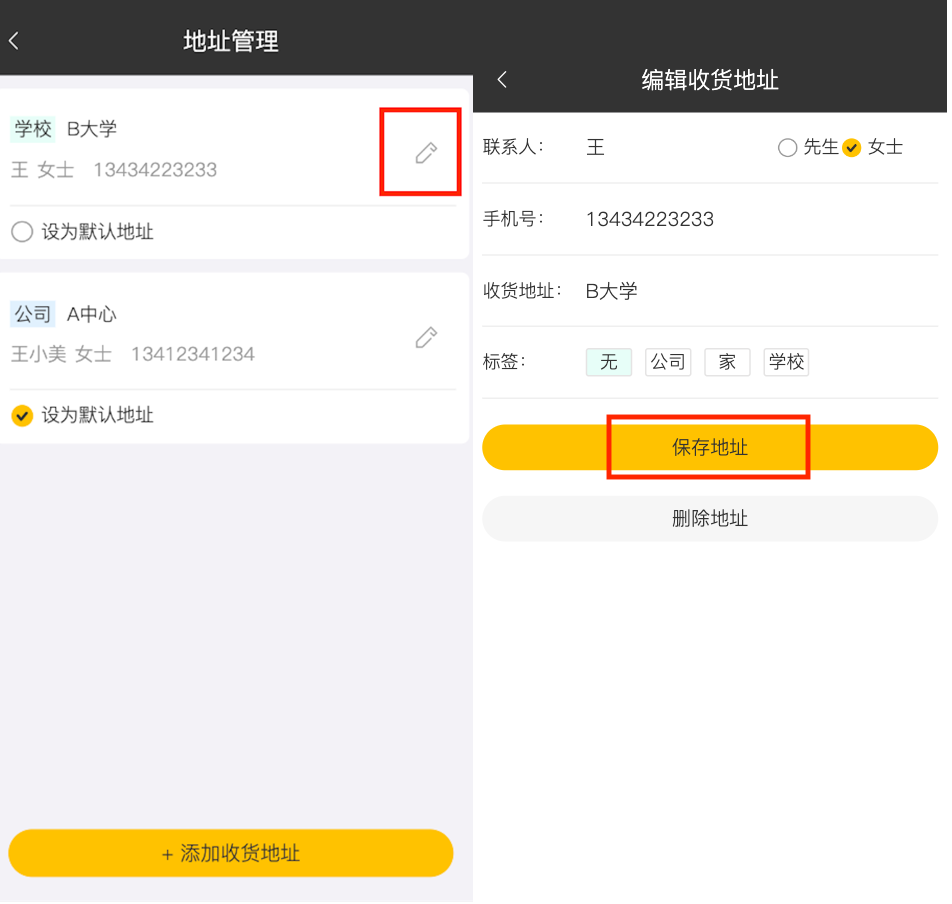Click the B大学 address title in the list
952x904 pixels.
click(92, 129)
